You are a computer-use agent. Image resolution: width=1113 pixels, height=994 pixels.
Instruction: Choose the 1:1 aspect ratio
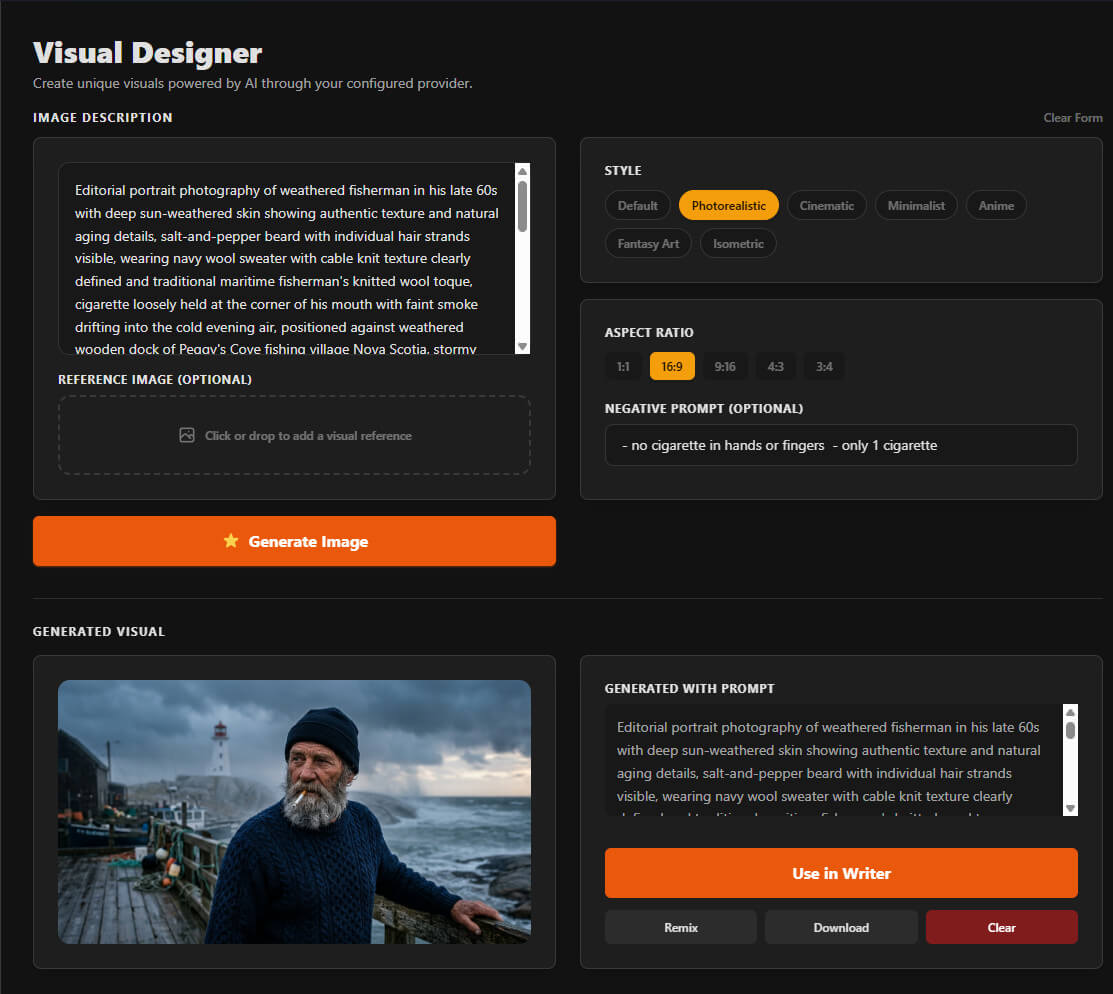pyautogui.click(x=623, y=366)
